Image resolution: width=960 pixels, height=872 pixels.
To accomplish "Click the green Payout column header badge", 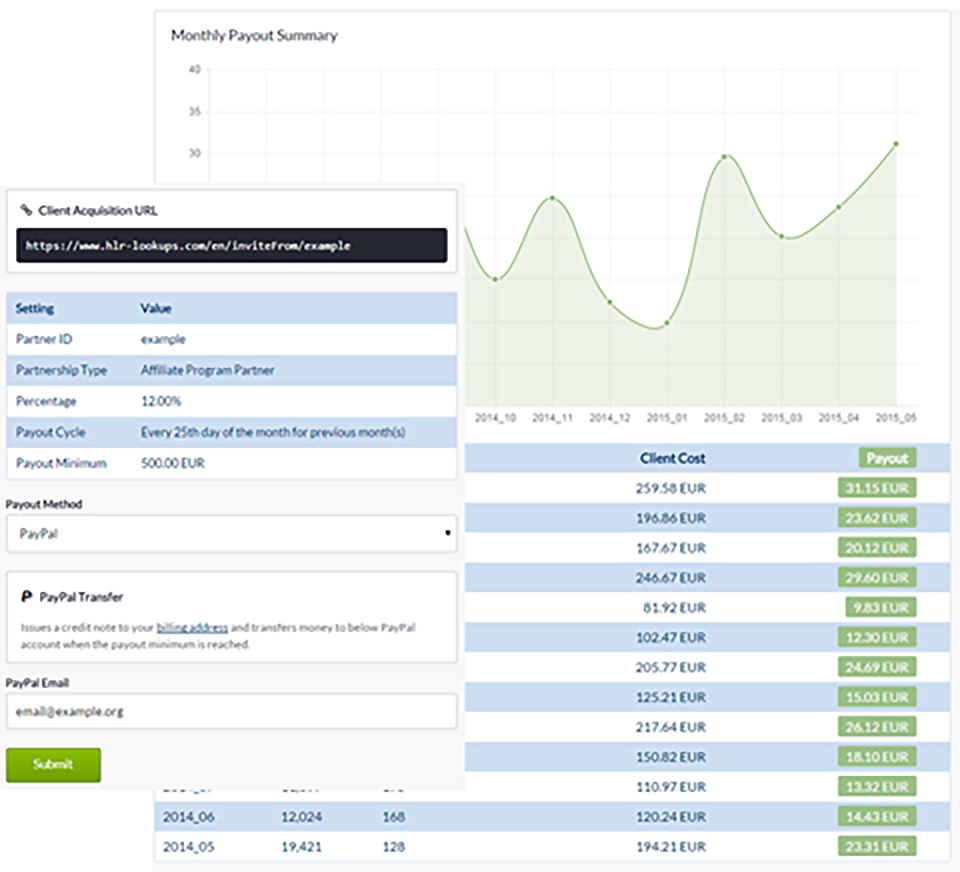I will pyautogui.click(x=887, y=458).
